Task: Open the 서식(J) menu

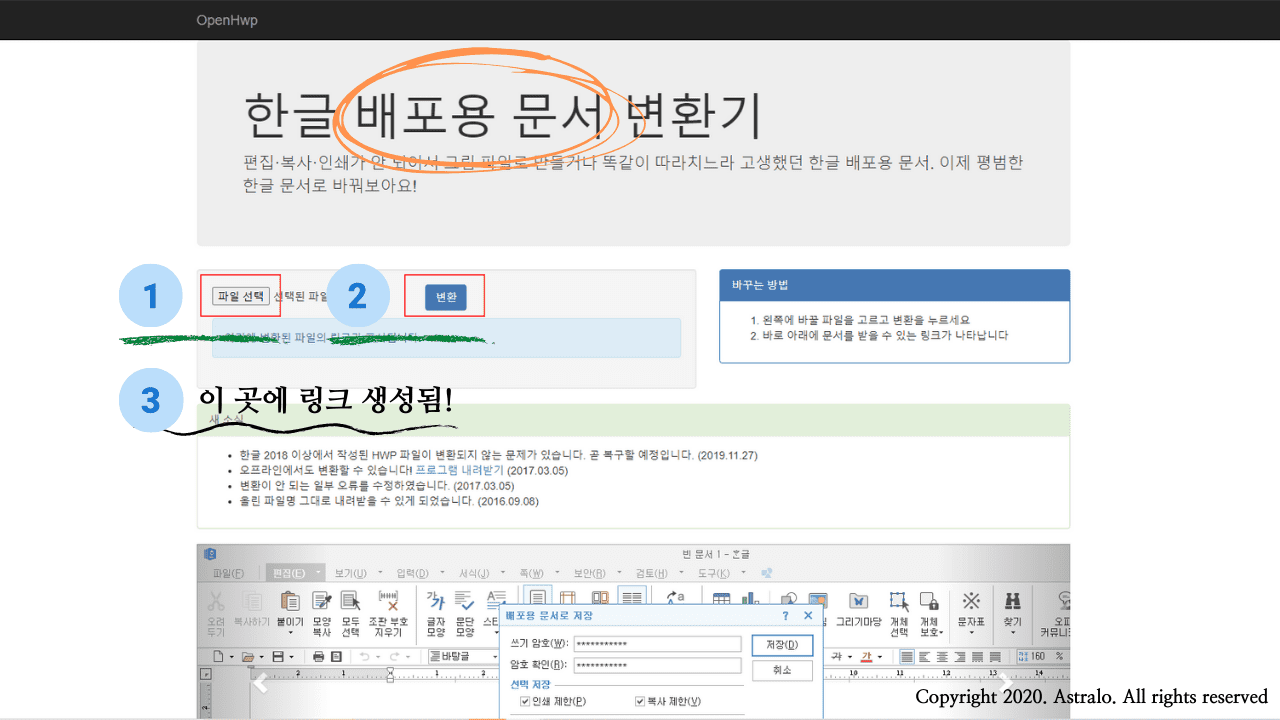Action: coord(475,573)
